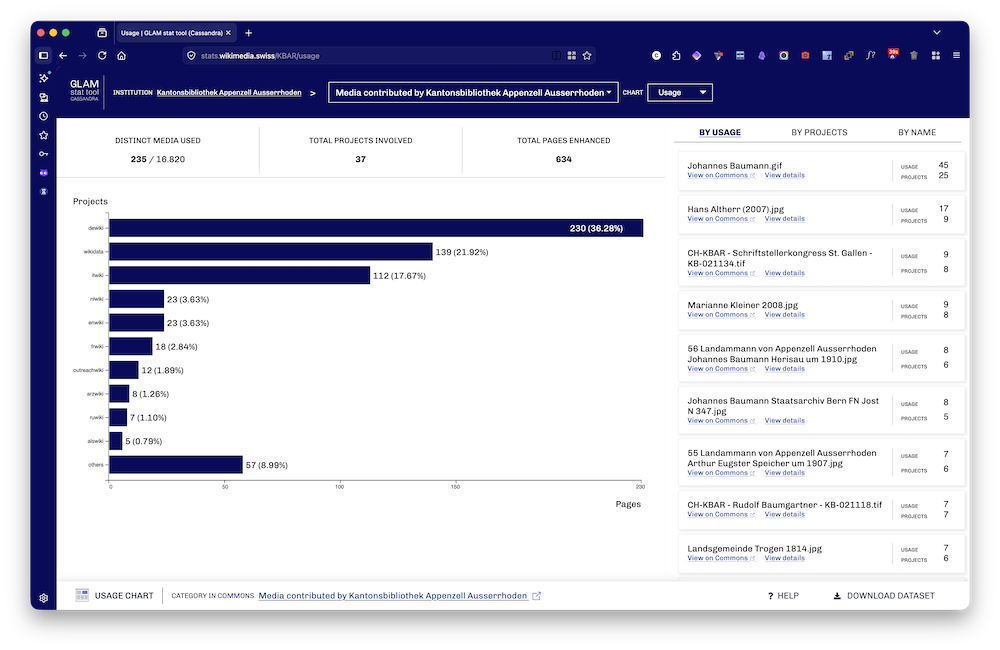
Task: Open the Firefox hamburger menu
Action: (x=956, y=55)
